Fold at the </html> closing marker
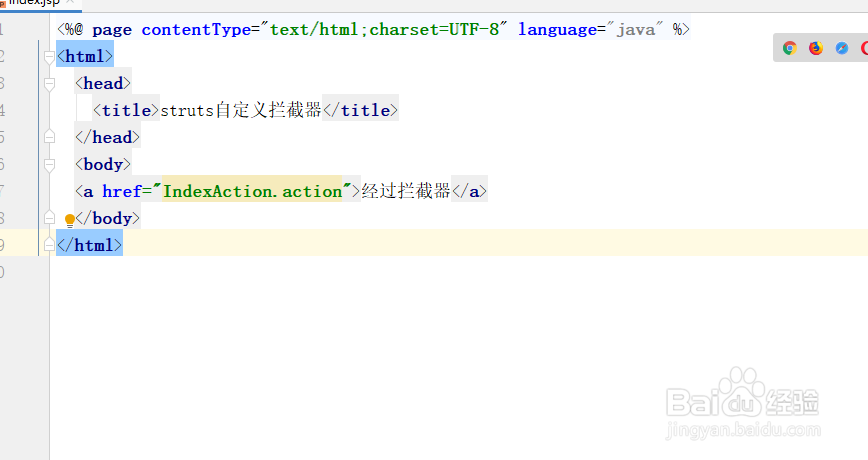 tap(49, 244)
